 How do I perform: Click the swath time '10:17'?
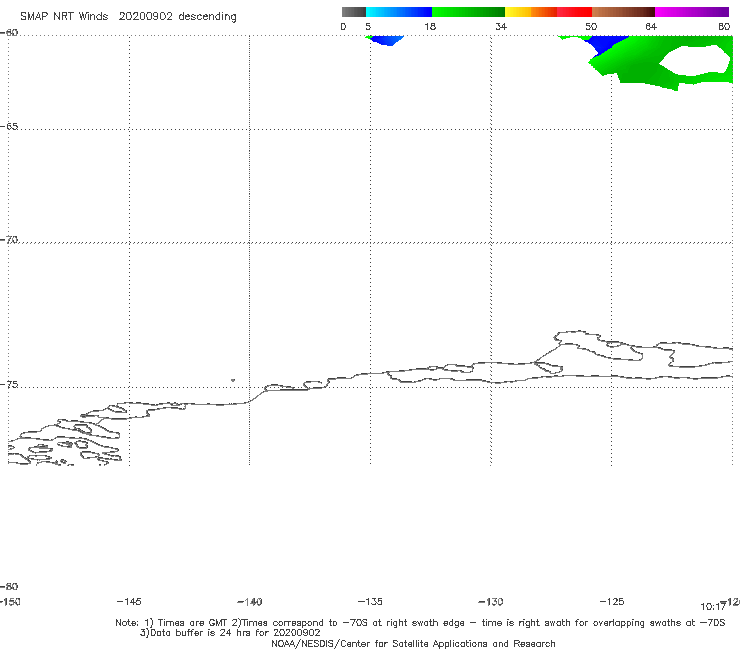pyautogui.click(x=713, y=607)
